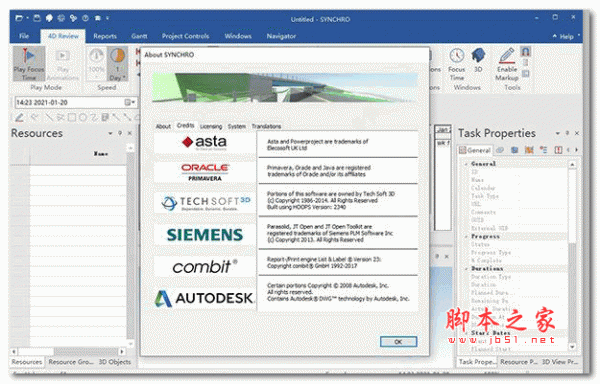
Task: Click the blue cube icon tab in Task Properties
Action: [515, 150]
